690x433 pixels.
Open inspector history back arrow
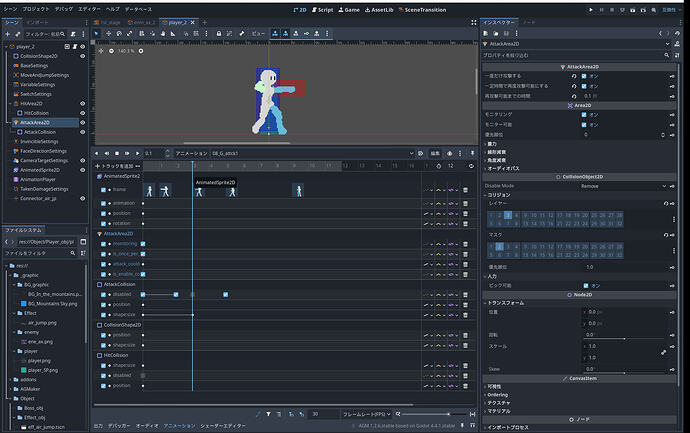pos(660,33)
